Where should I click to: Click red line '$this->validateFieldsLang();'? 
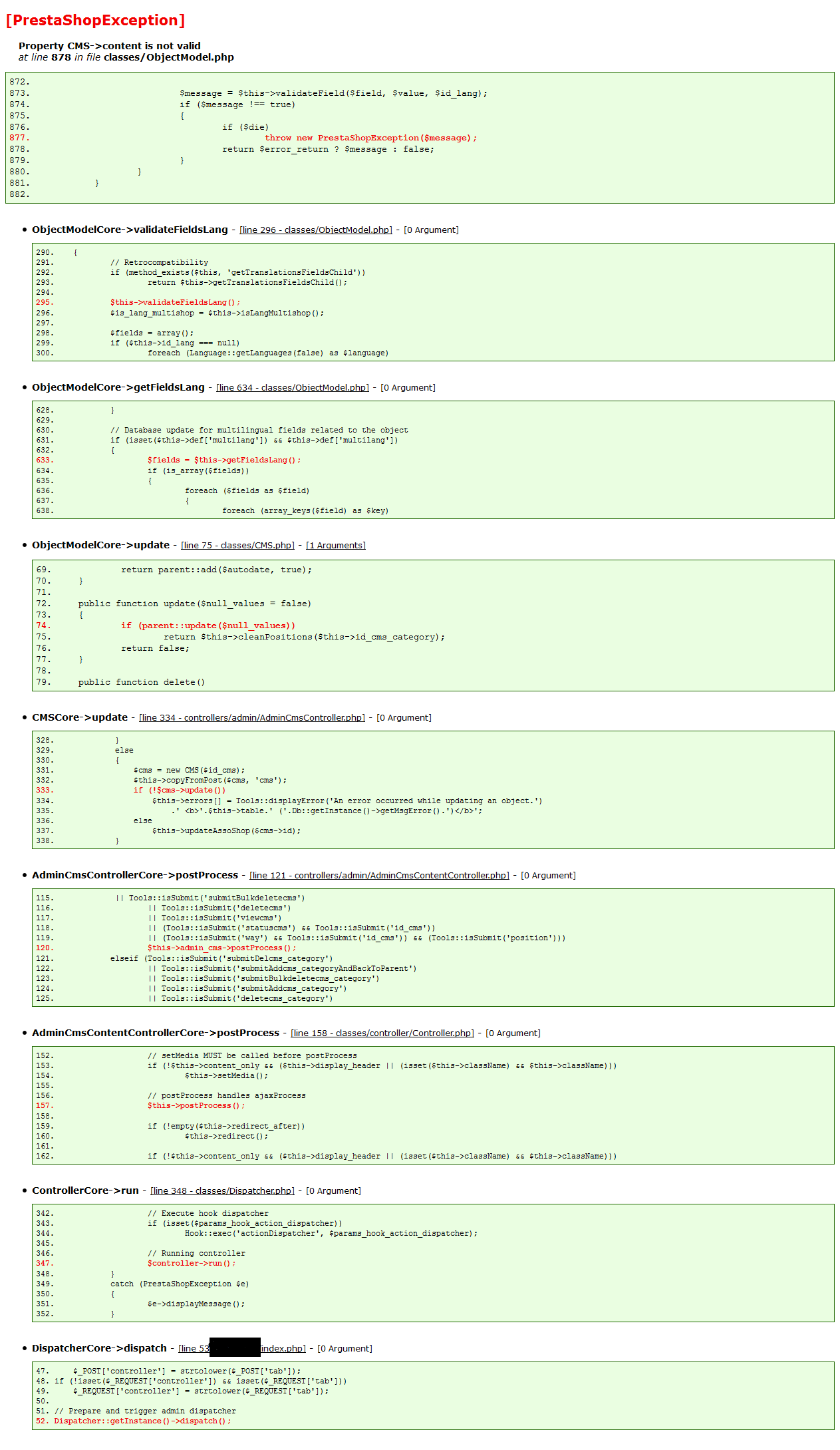(176, 303)
